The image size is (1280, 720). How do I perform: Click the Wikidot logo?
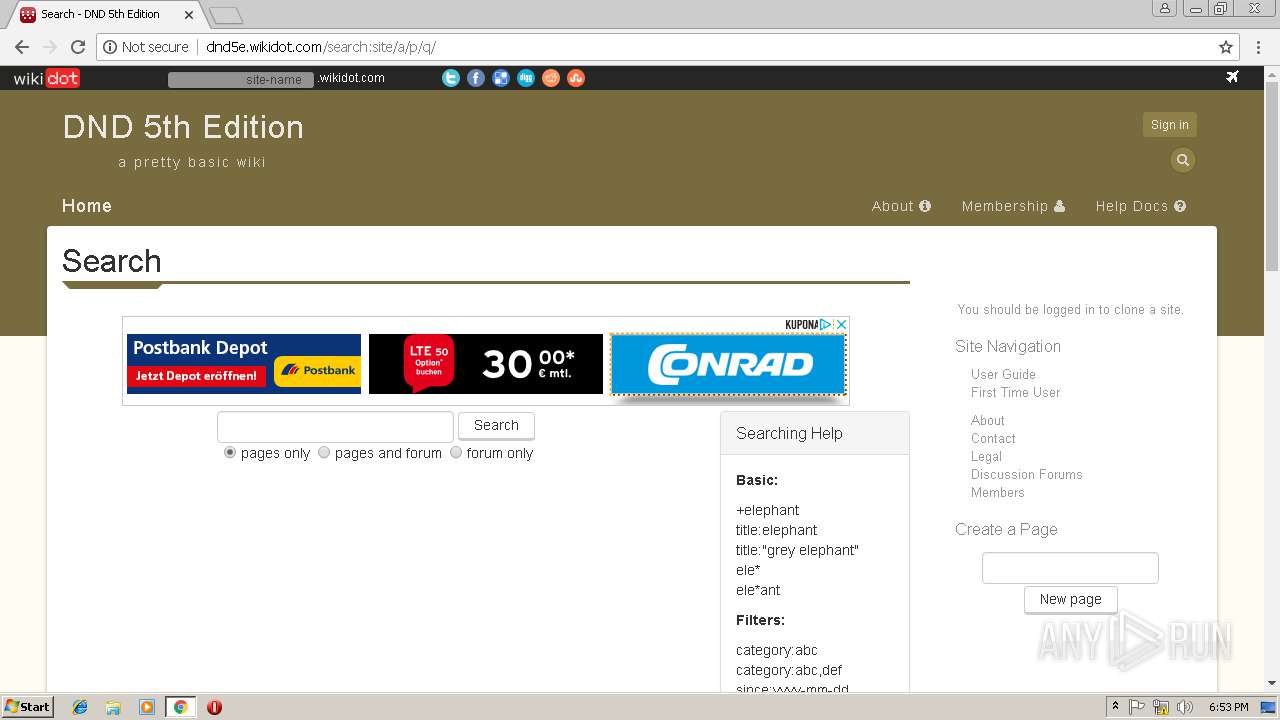pyautogui.click(x=46, y=78)
